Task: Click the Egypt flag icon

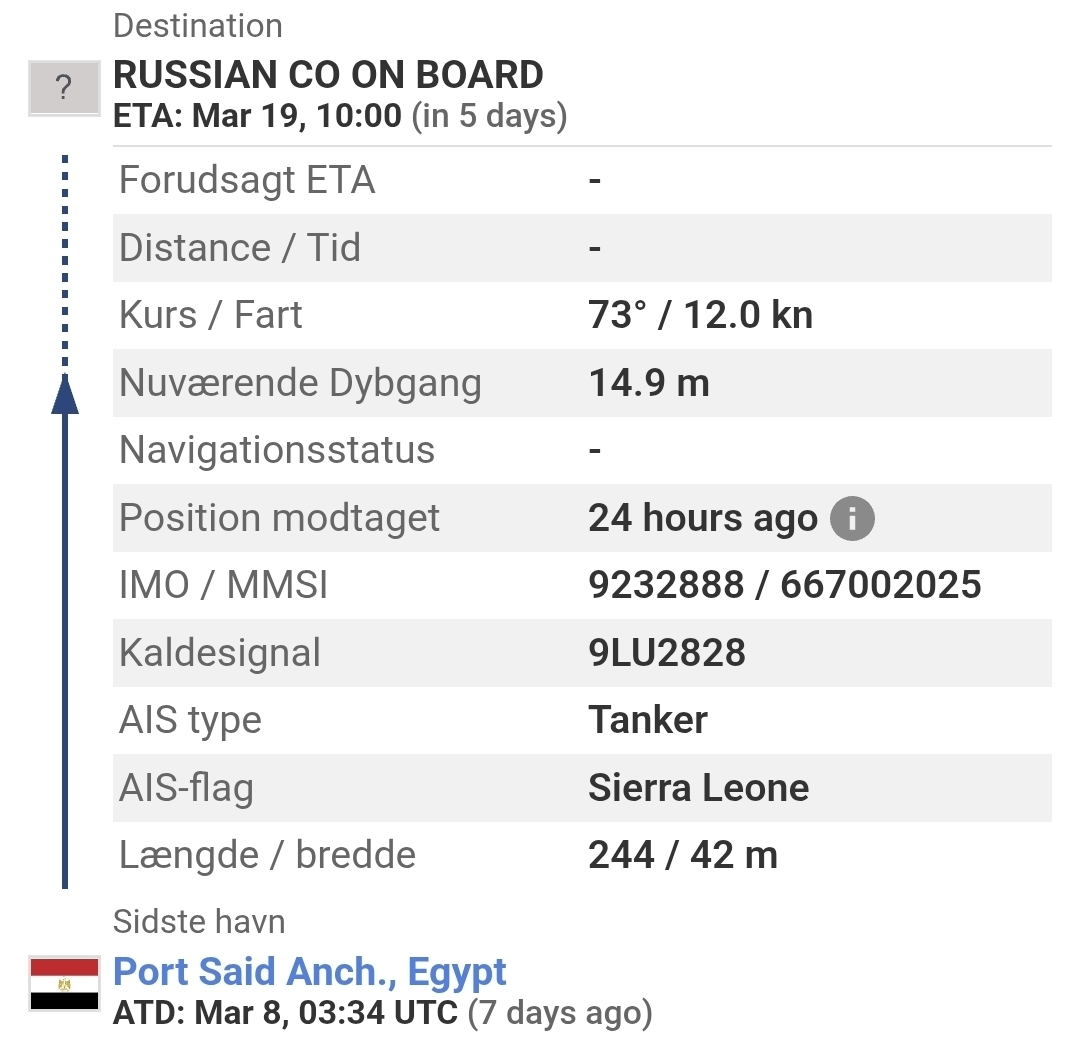Action: pyautogui.click(x=63, y=983)
